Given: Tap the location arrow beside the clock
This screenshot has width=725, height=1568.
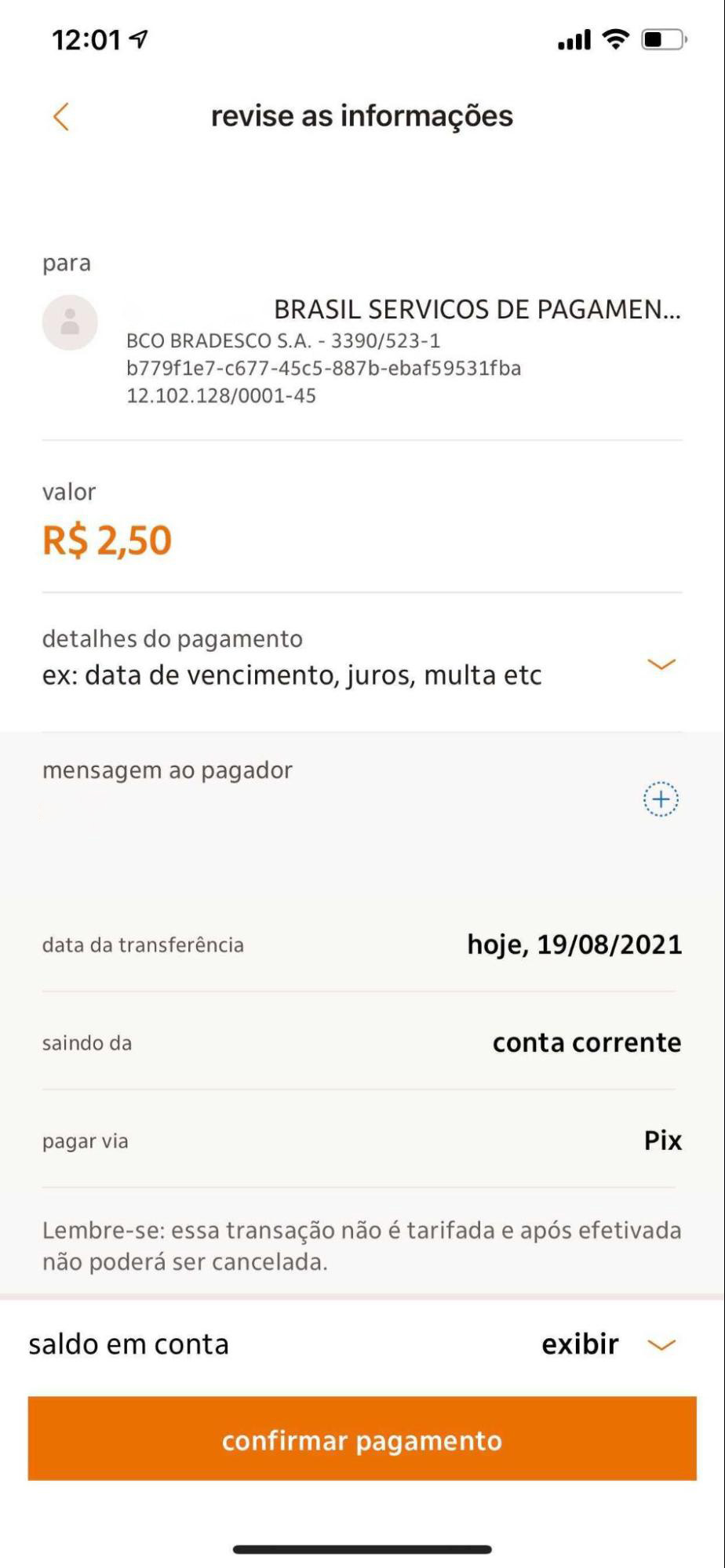Looking at the screenshot, I should (x=140, y=38).
